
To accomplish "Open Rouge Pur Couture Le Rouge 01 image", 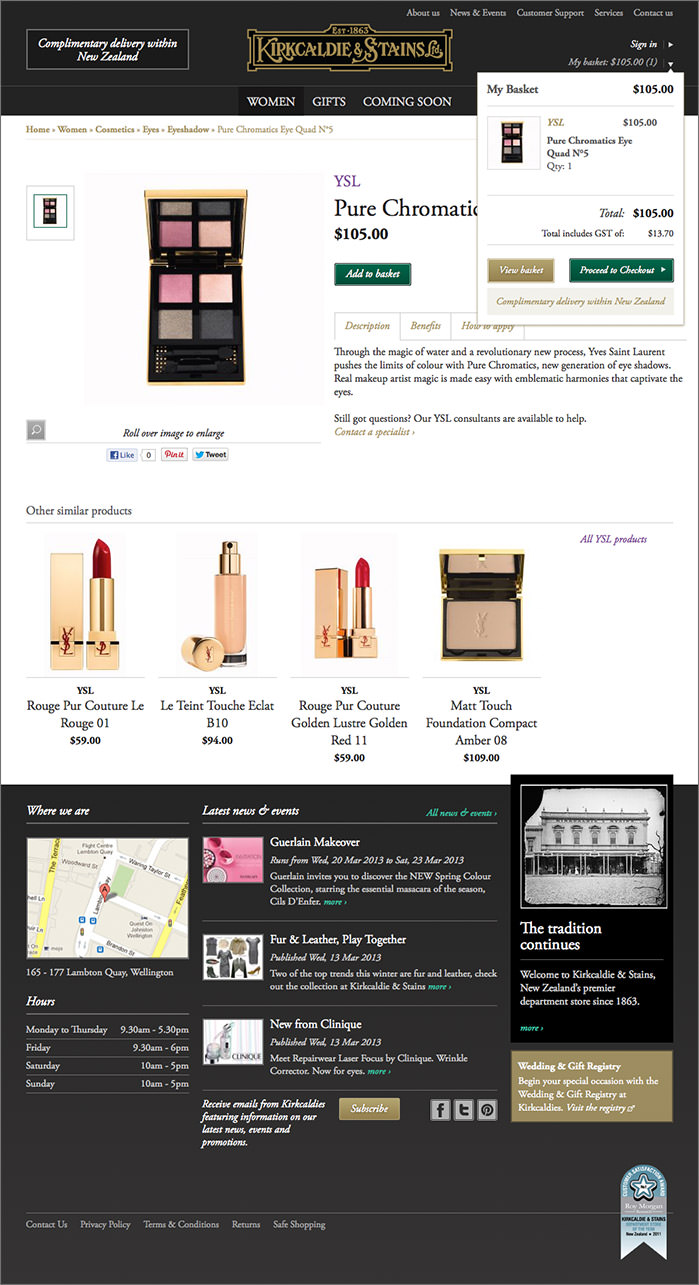I will 85,602.
